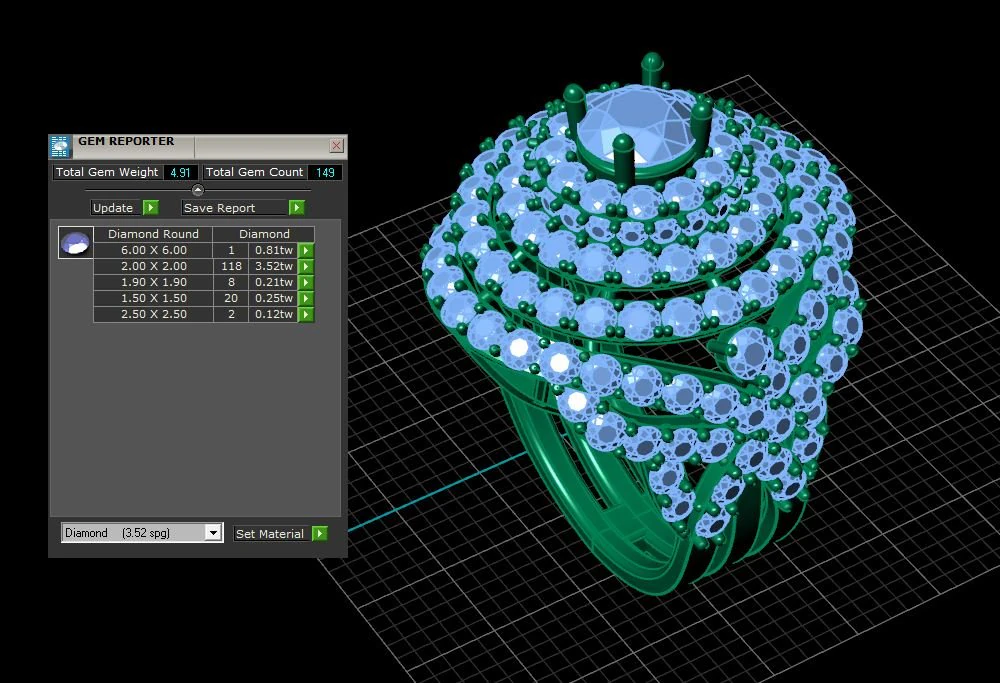This screenshot has height=683, width=1000.
Task: Click green arrow next to Update
Action: coord(151,208)
